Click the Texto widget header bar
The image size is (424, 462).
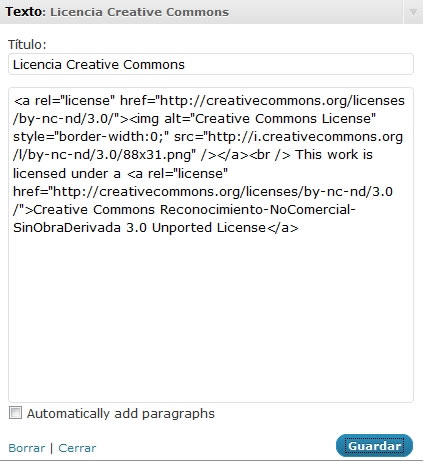201,12
